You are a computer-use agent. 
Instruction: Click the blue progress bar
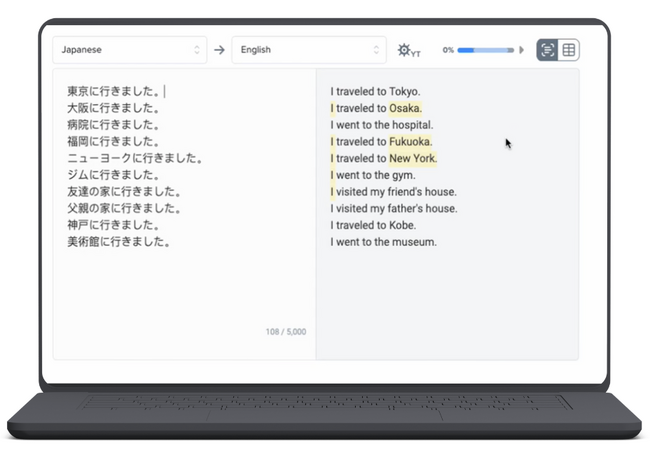[x=486, y=50]
